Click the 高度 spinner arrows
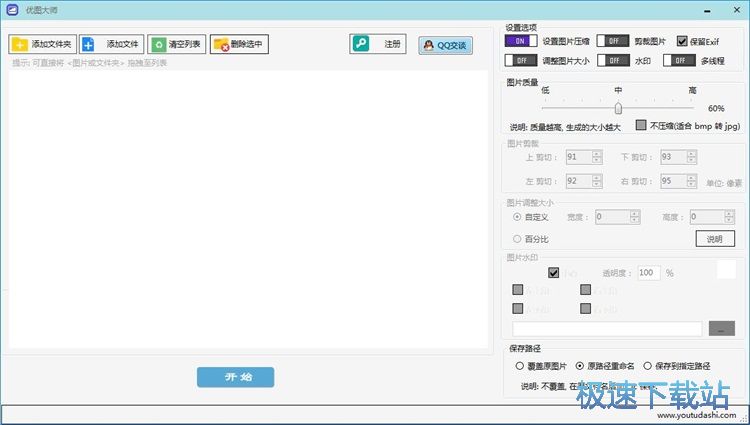This screenshot has height=425, width=750. click(728, 217)
